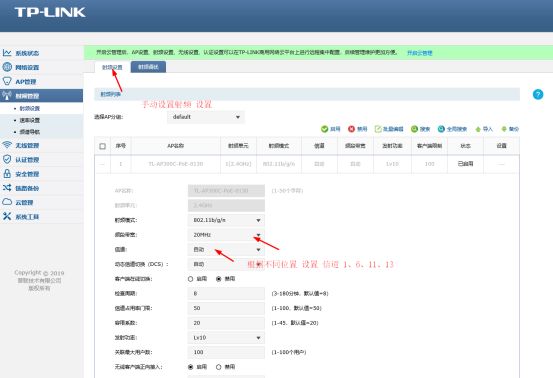553x378 pixels.
Task: Open the 20MHz bandwidth dropdown
Action: click(x=226, y=235)
